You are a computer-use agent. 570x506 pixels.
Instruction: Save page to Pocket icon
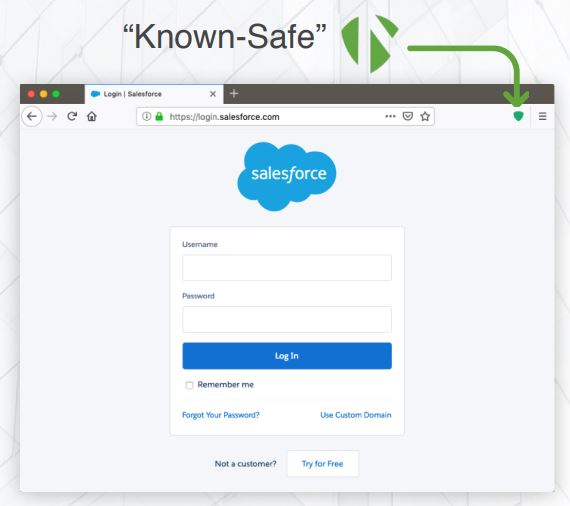pos(408,116)
